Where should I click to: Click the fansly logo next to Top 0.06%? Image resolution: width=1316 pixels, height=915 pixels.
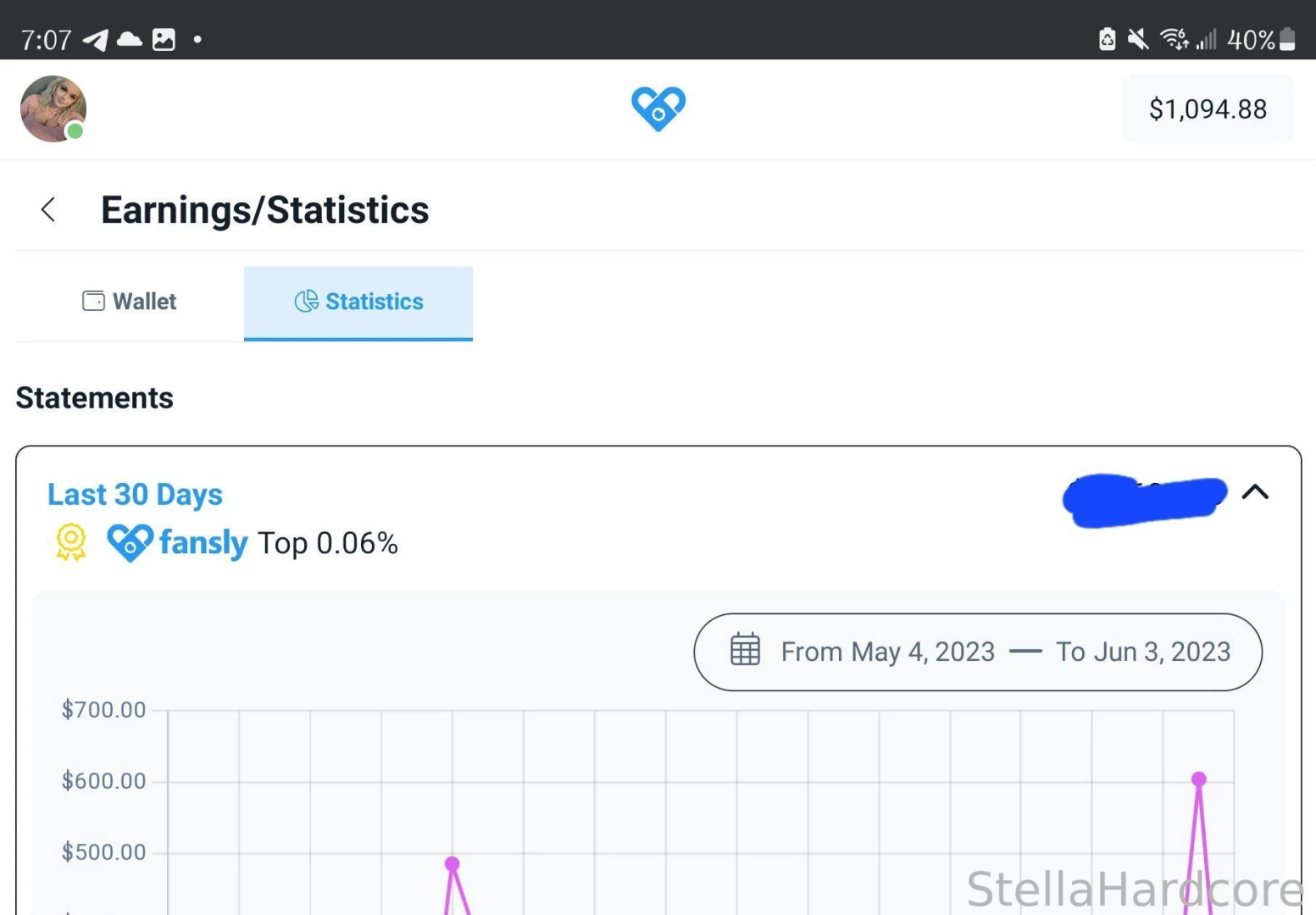[177, 542]
